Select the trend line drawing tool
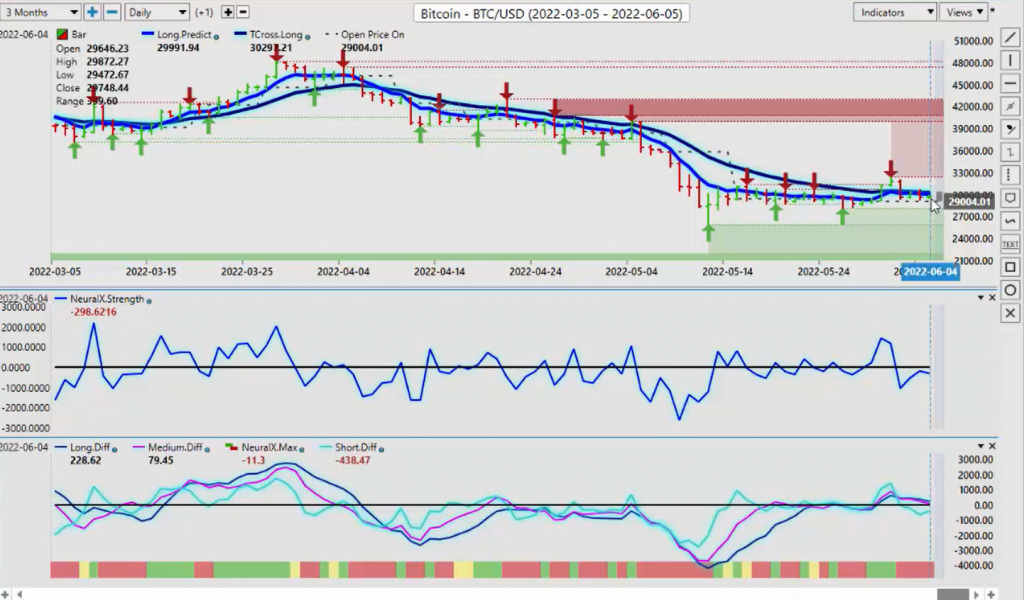1024x600 pixels. point(1010,39)
